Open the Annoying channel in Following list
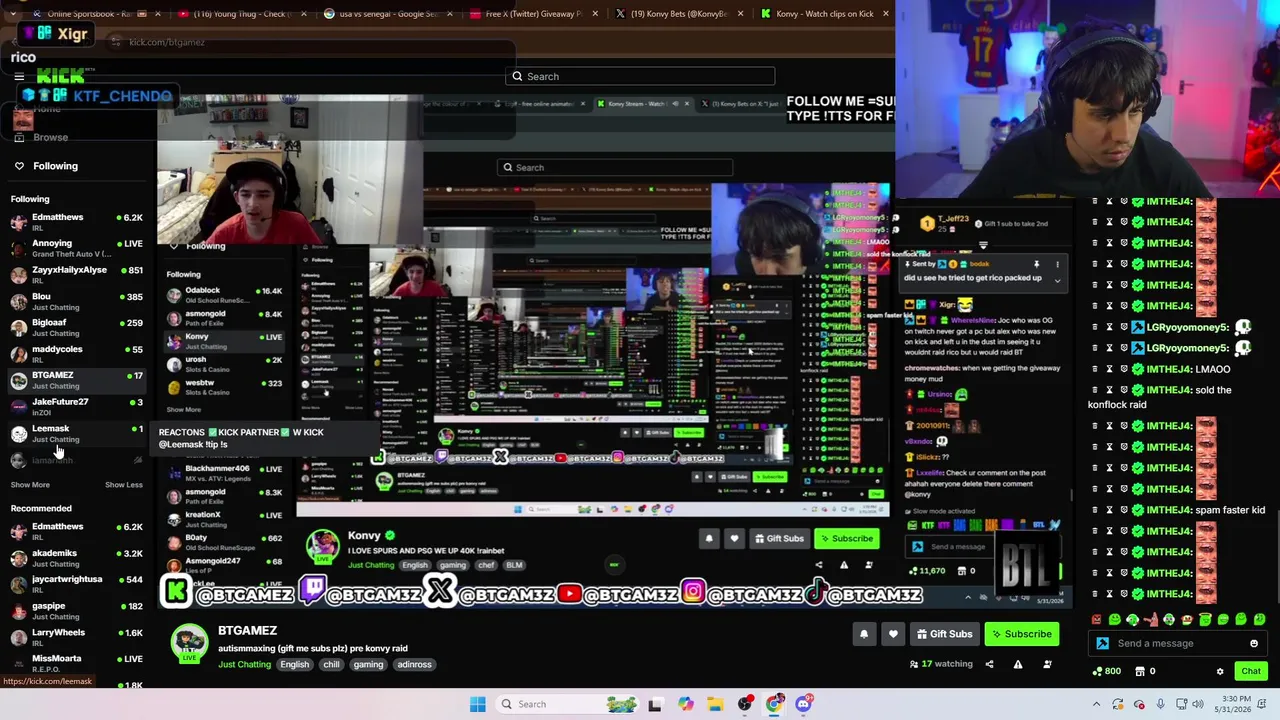The image size is (1280, 720). [77, 248]
